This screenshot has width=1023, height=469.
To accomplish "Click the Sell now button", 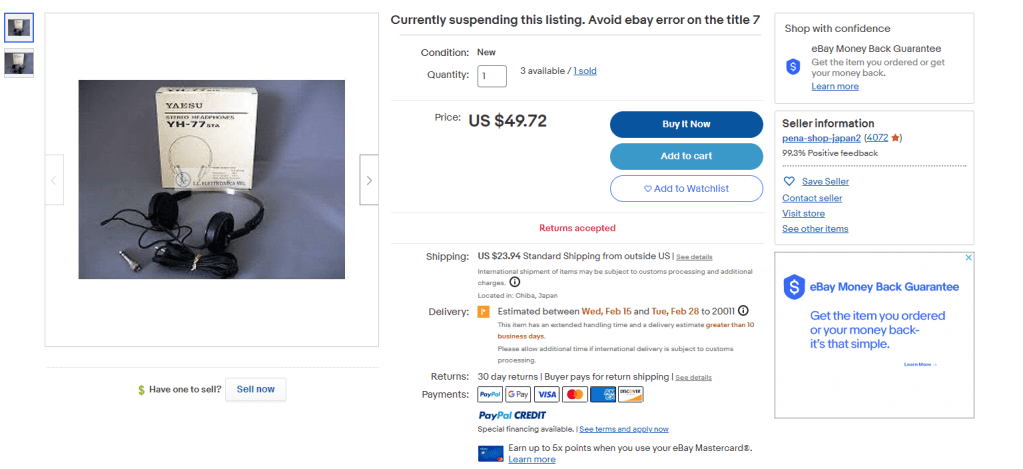I will 255,389.
